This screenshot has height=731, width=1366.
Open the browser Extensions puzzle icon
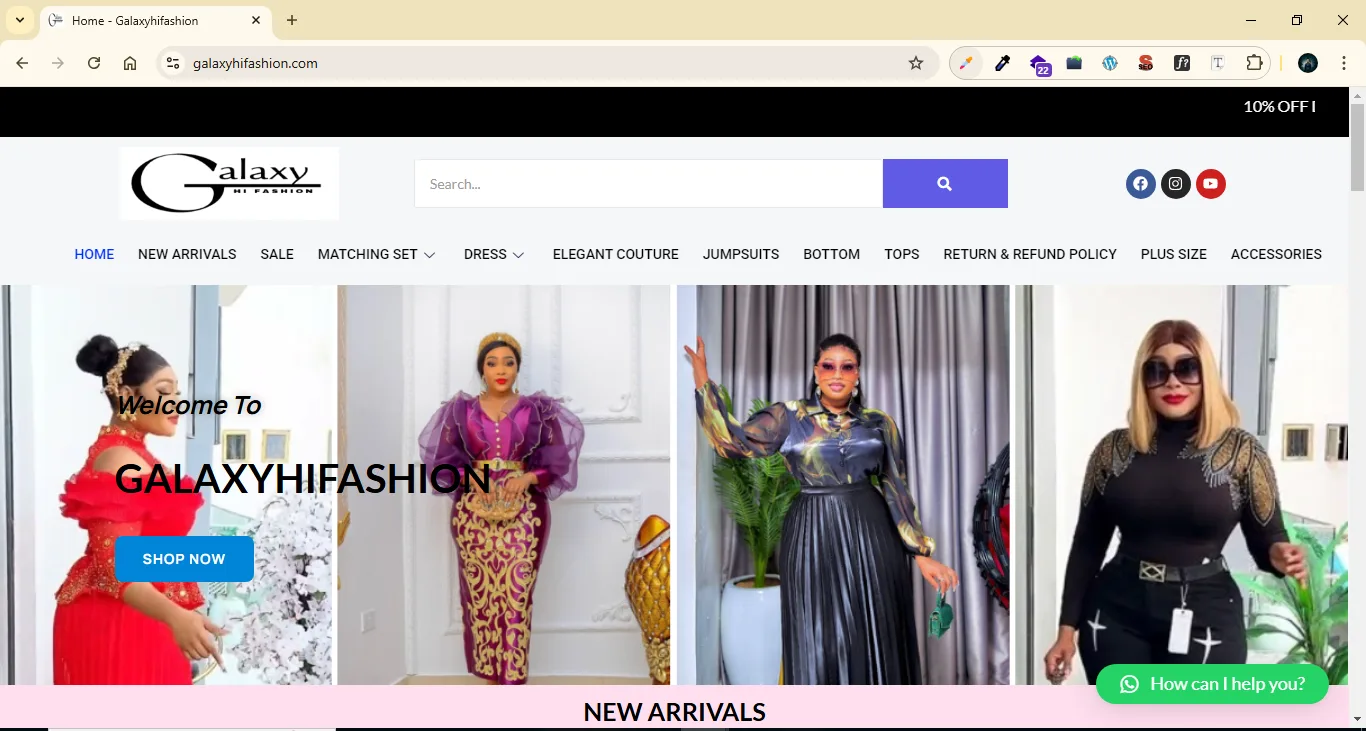click(1254, 63)
